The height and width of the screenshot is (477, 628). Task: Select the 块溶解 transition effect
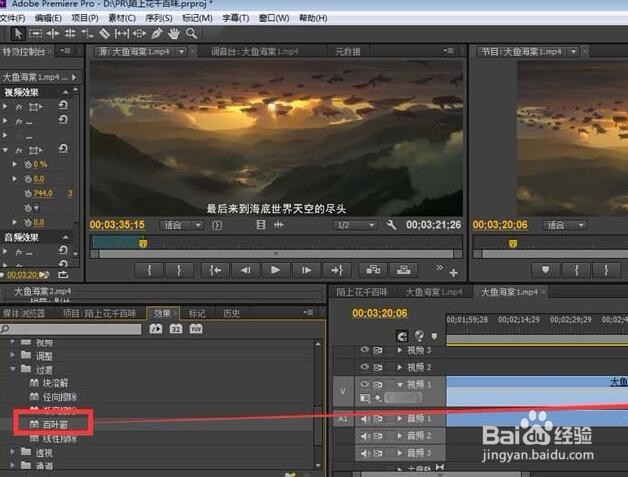[55, 383]
